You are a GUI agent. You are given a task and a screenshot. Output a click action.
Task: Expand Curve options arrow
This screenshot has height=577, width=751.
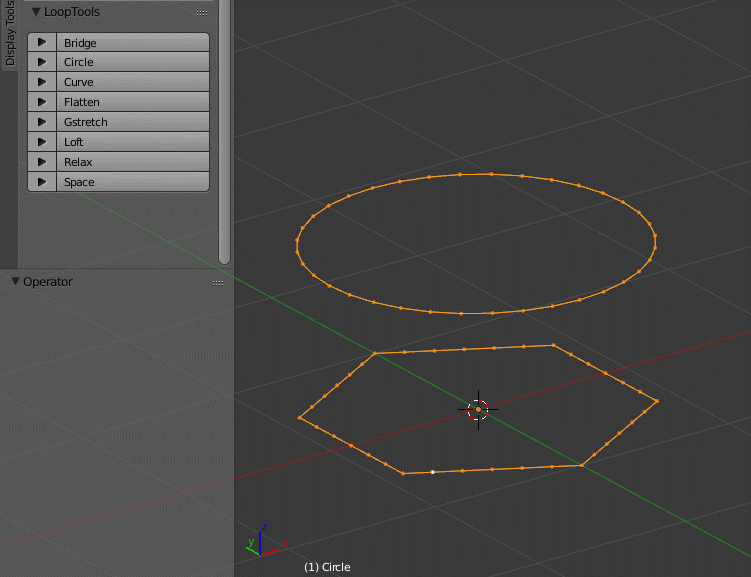pos(42,82)
